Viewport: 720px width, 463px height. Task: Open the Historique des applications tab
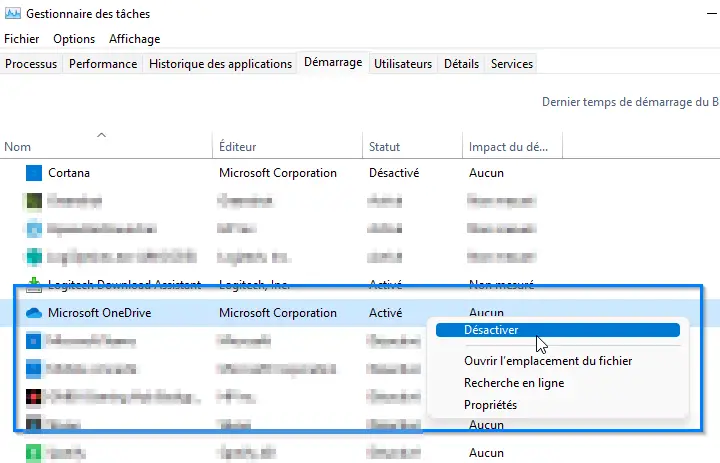[x=220, y=64]
